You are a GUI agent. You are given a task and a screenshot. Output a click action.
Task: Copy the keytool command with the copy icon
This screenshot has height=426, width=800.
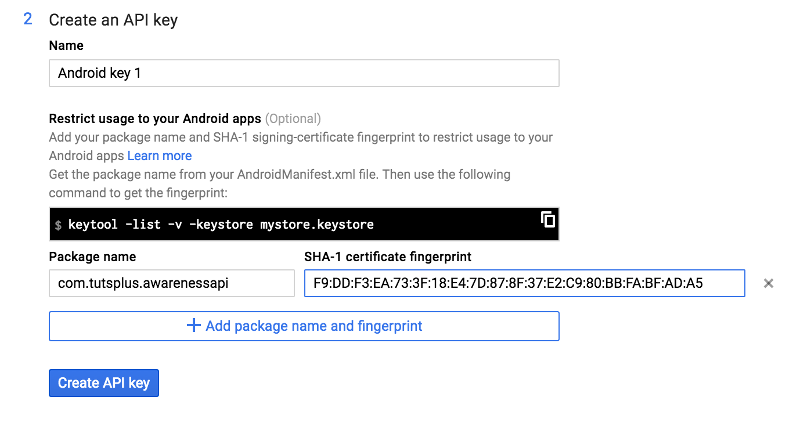tap(548, 220)
